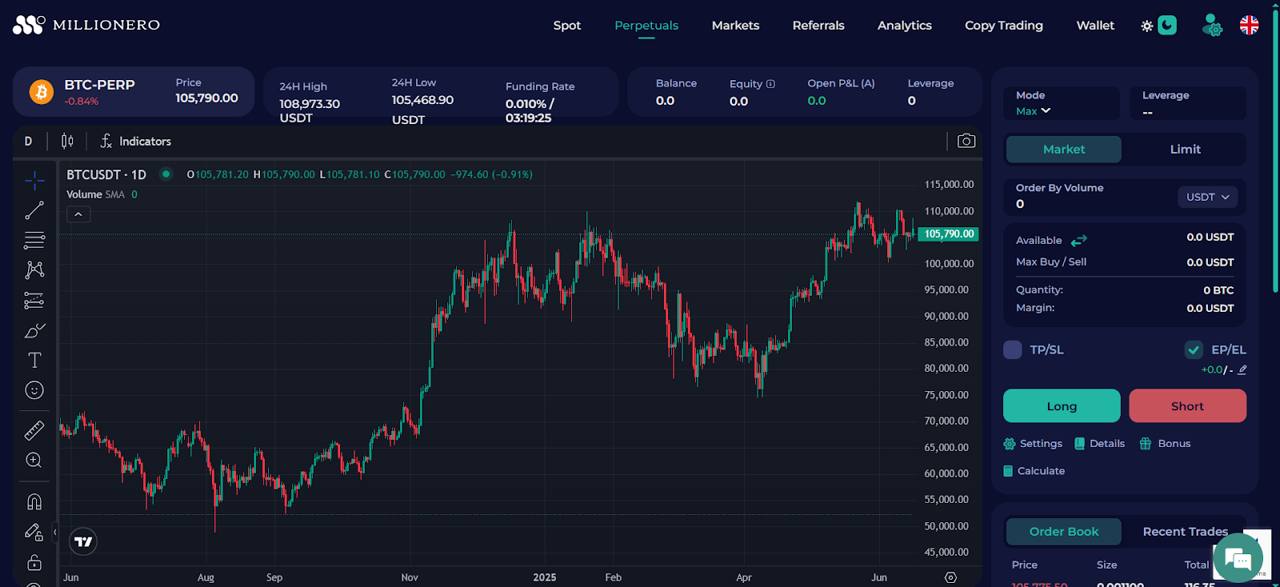
Task: Open the emoji sticker tool
Action: coord(34,390)
